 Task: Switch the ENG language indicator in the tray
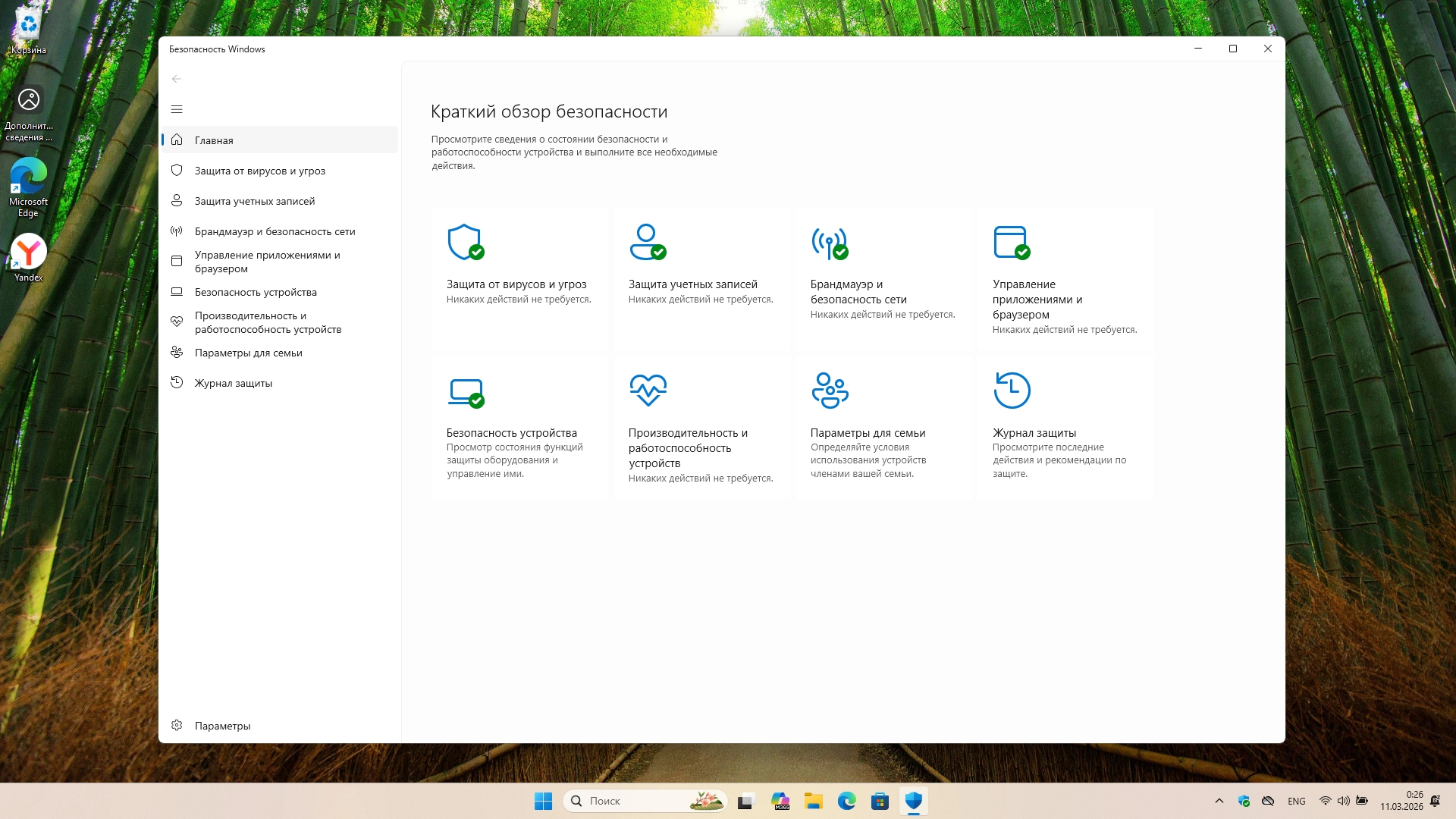[x=1296, y=801]
